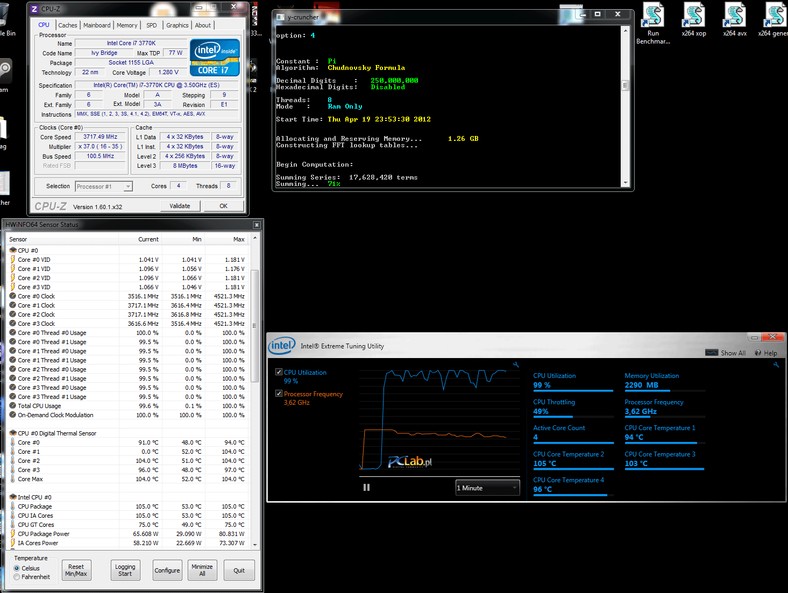Switch to the Memory tab in CPU-Z
Screen dimensions: 788x593
[x=127, y=25]
